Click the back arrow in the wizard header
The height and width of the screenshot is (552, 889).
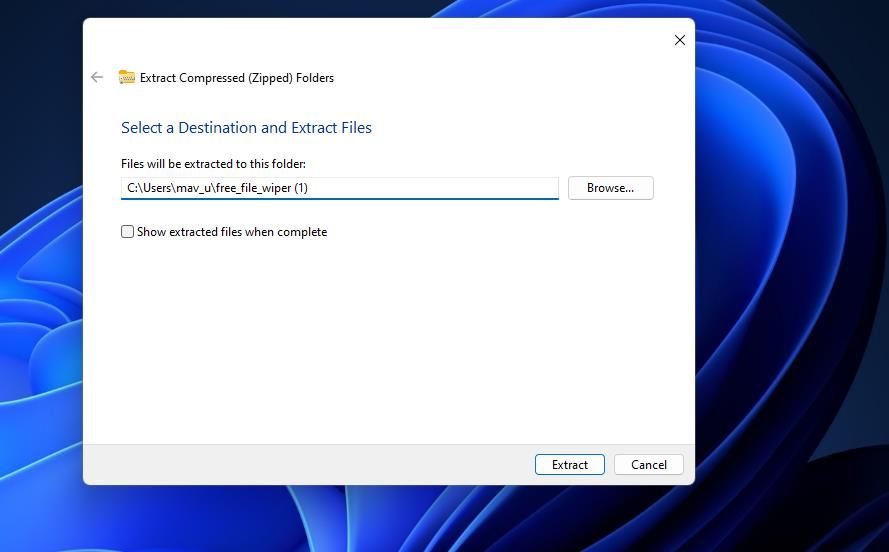point(97,77)
